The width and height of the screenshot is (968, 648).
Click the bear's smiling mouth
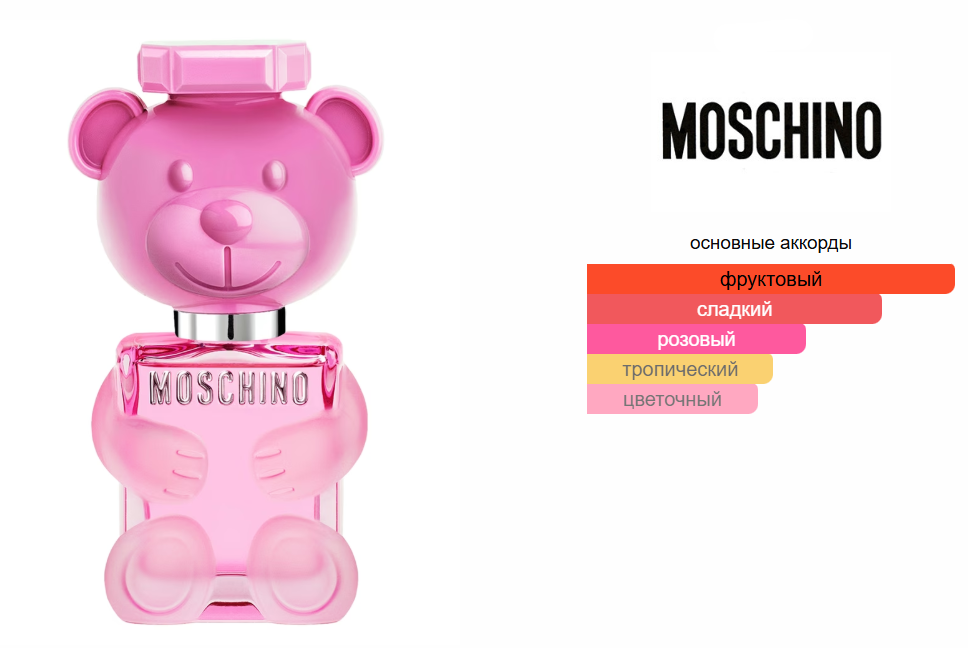pos(227,272)
